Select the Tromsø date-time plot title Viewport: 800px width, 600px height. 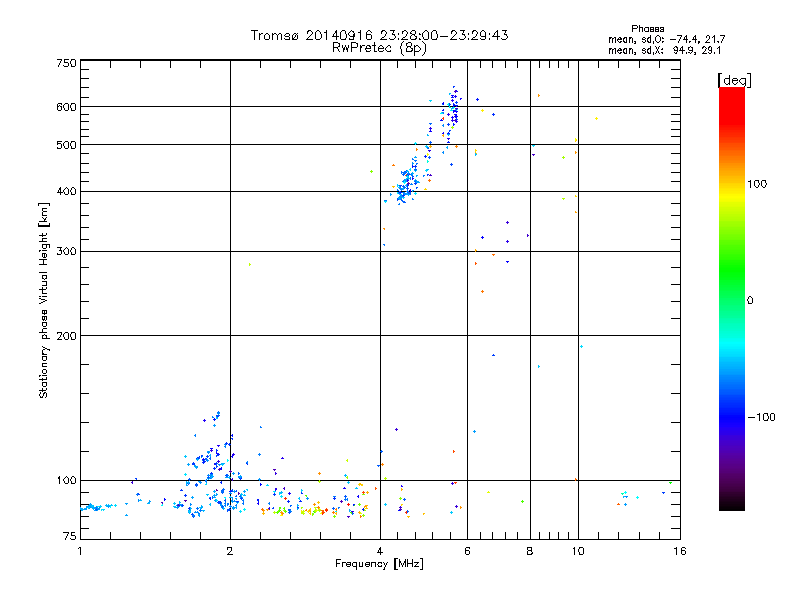[x=379, y=35]
